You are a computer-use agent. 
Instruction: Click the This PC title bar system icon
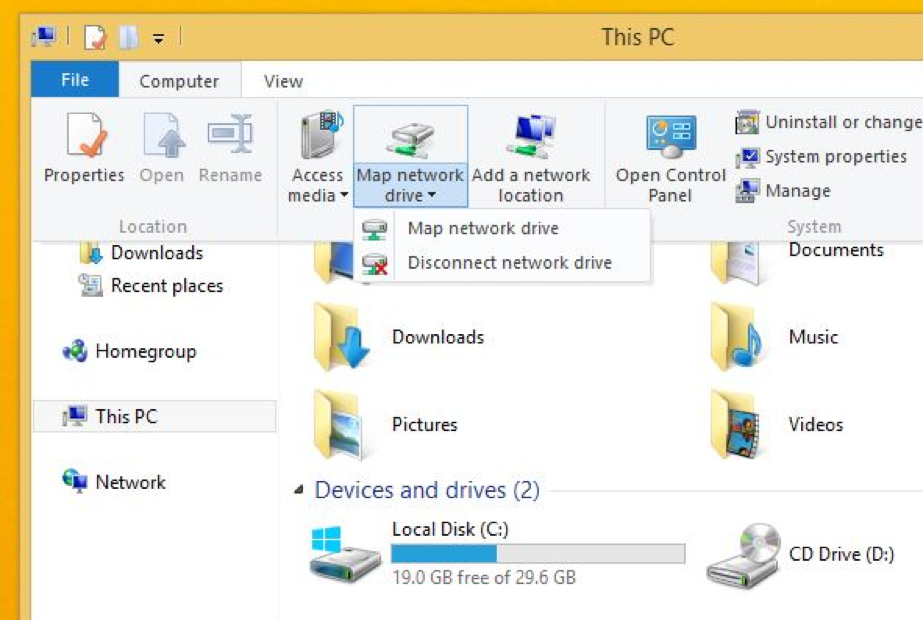point(44,37)
